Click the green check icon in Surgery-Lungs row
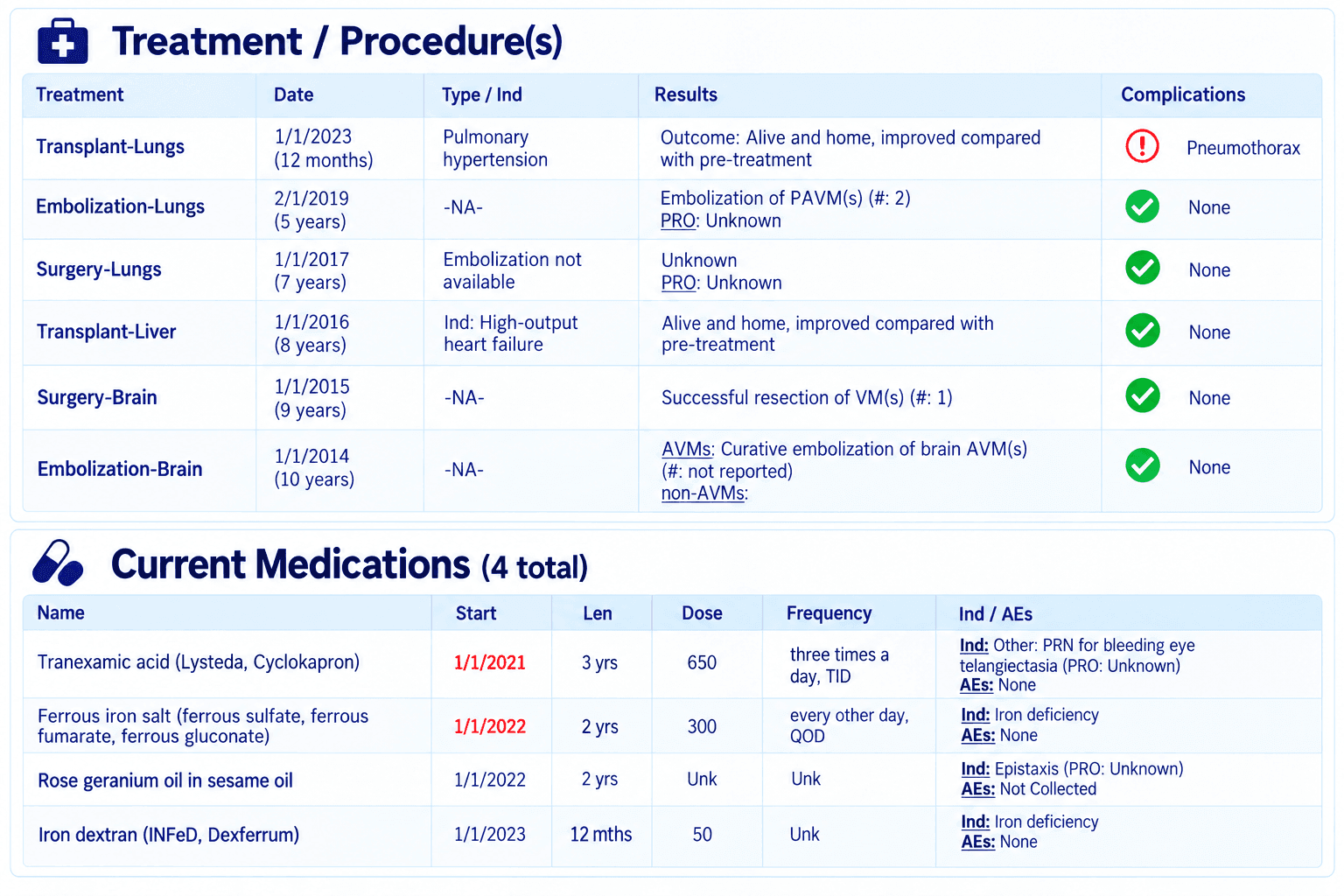The image size is (1344, 896). click(1142, 268)
